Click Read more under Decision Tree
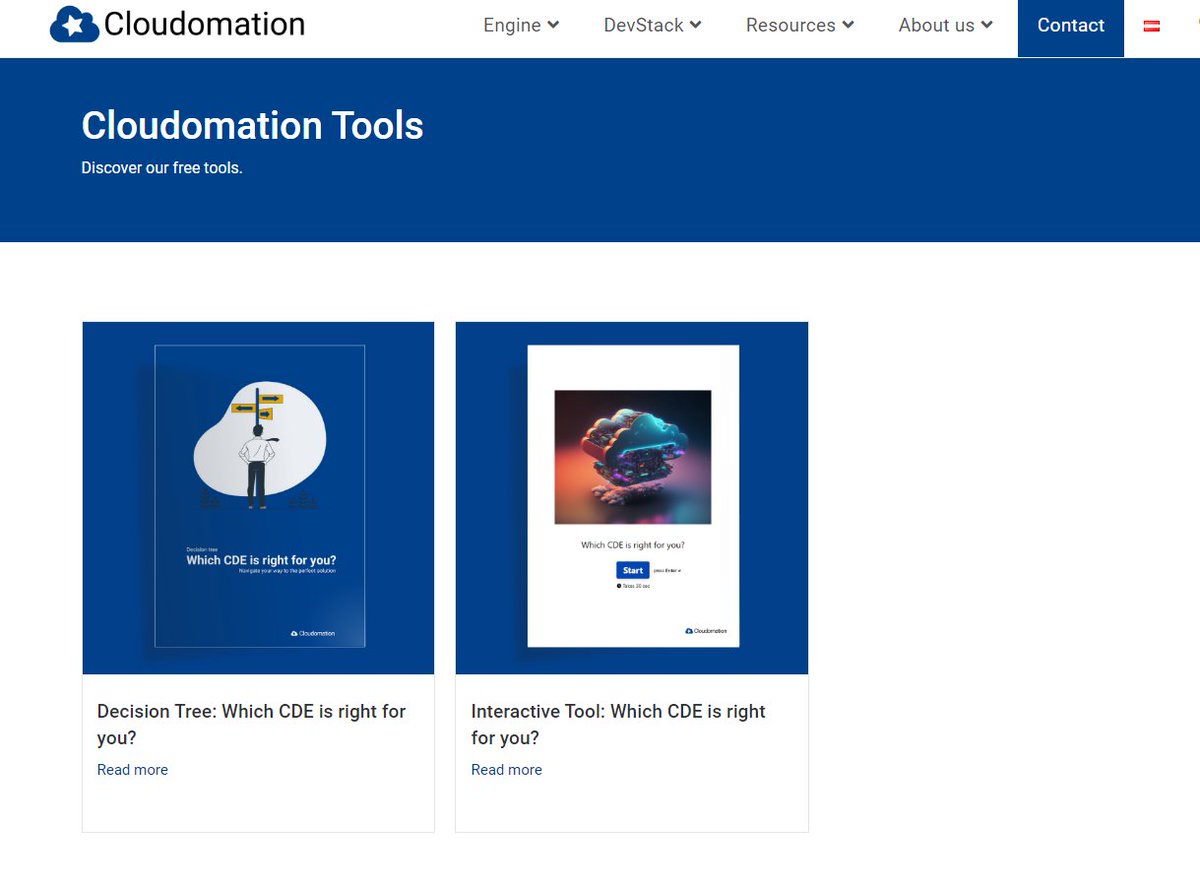The image size is (1200, 889). point(132,769)
